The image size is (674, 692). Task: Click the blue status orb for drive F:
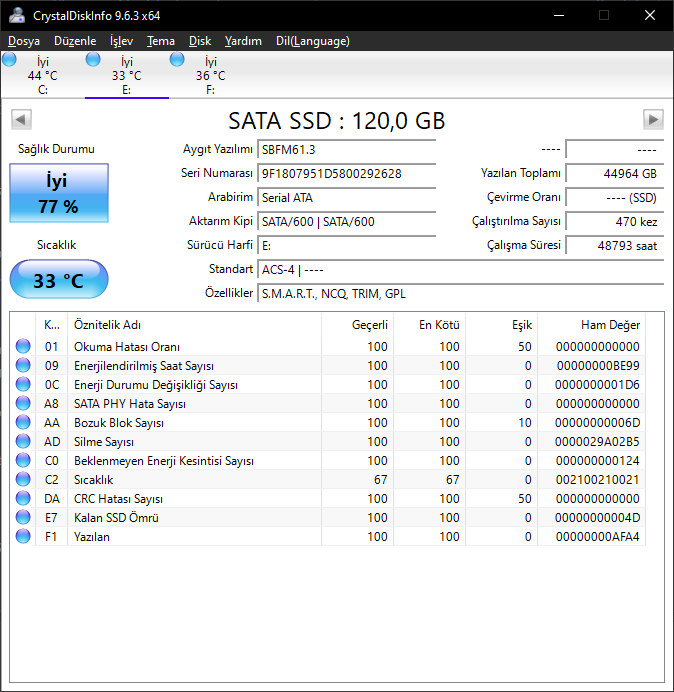point(177,59)
